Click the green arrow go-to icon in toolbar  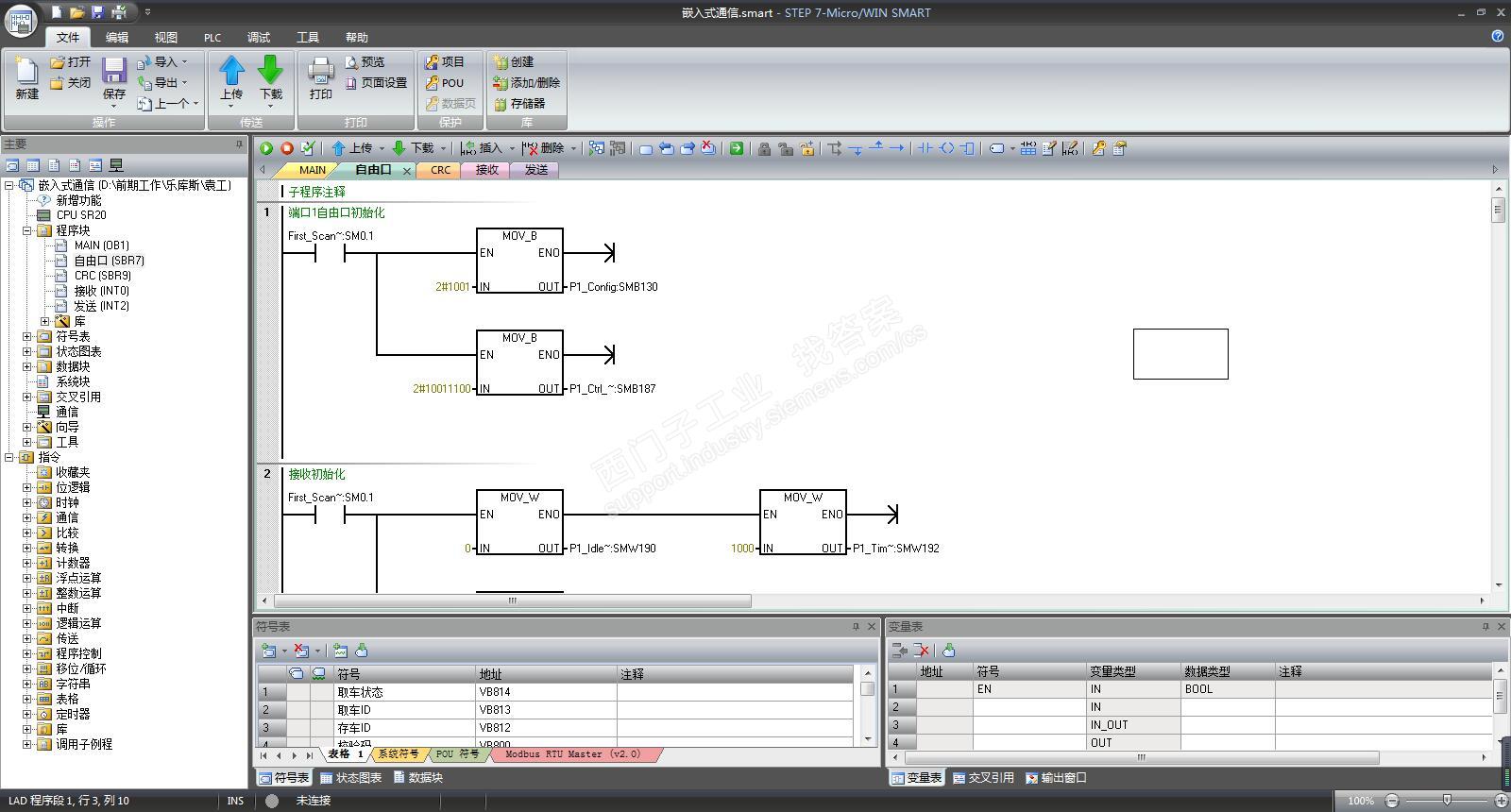click(737, 148)
